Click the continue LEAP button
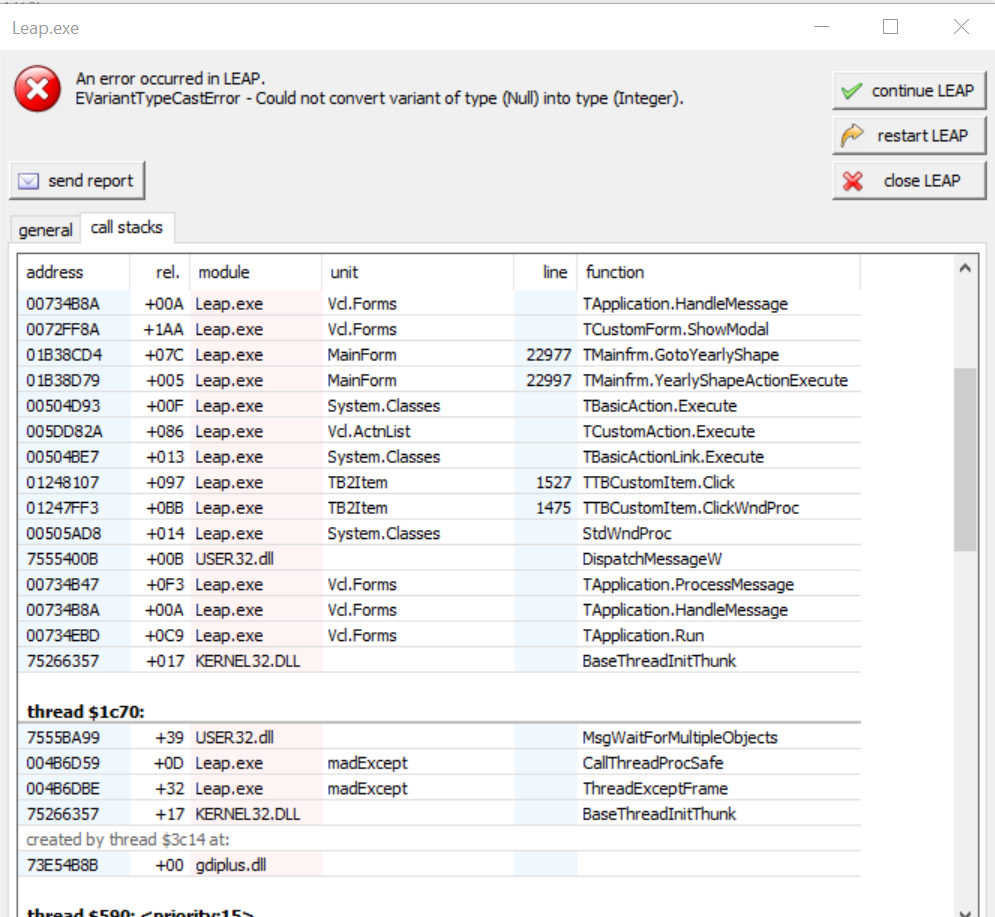 pos(909,91)
